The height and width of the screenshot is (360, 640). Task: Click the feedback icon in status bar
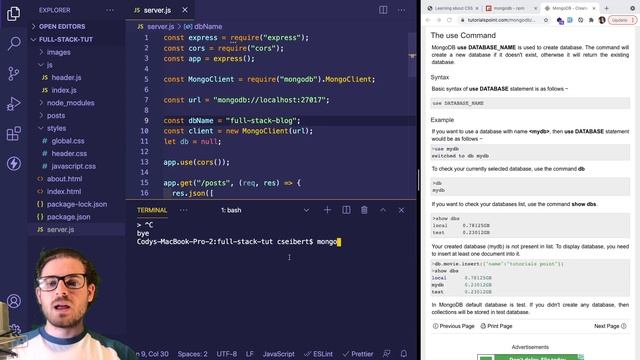pyautogui.click(x=386, y=353)
